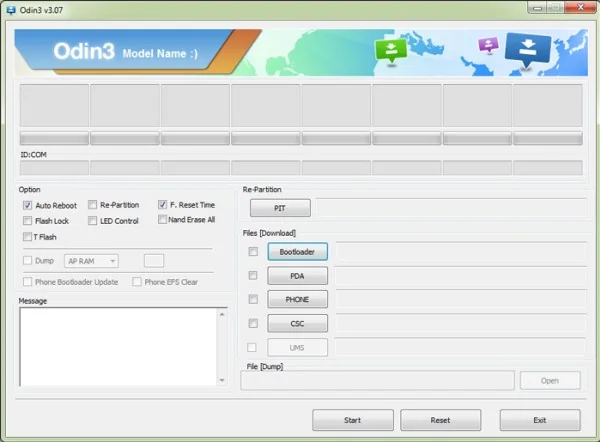Click the first ID:COM port slot

(x=54, y=168)
